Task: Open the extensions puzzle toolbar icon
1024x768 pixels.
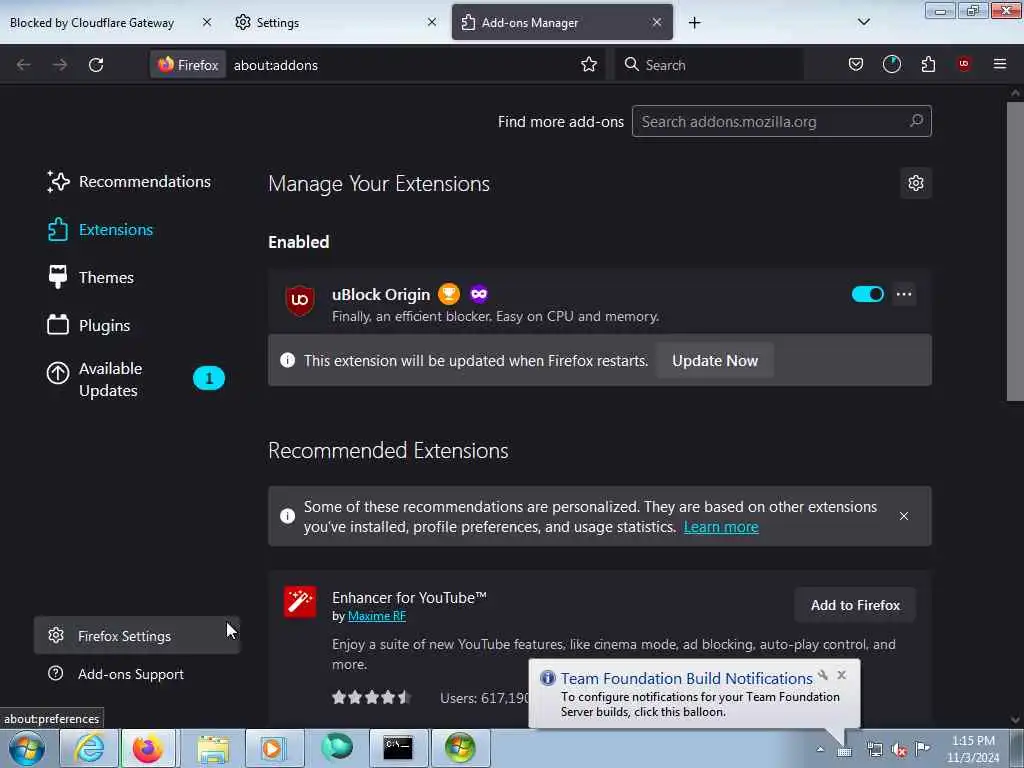Action: [928, 64]
